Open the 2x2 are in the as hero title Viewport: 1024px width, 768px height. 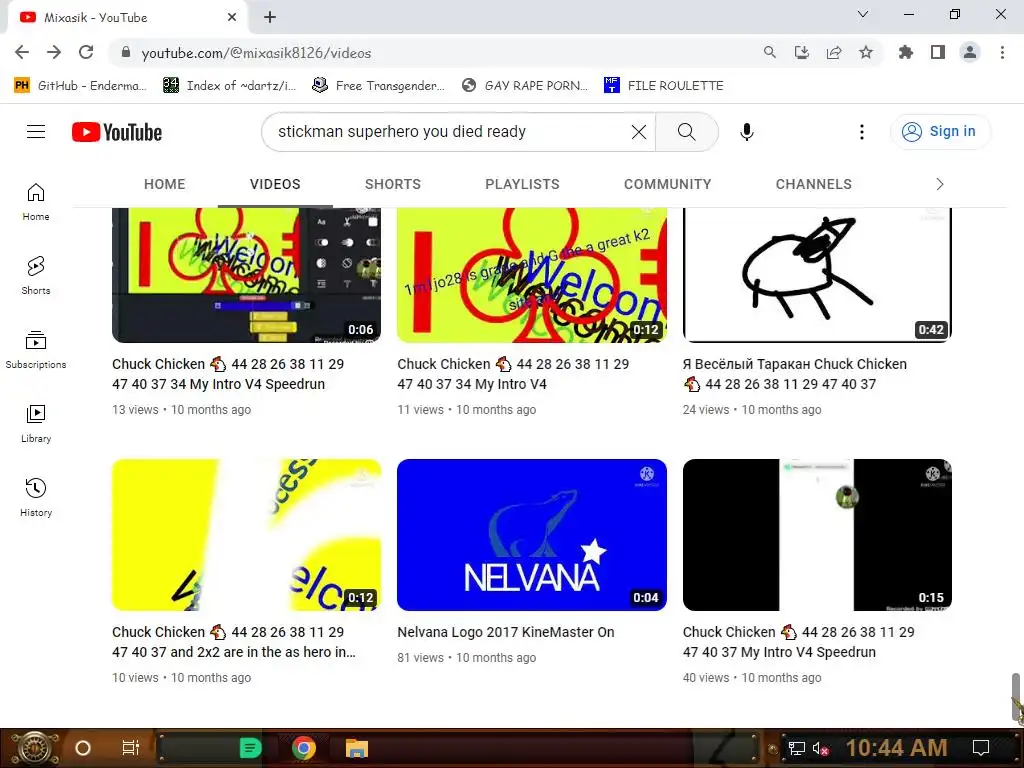(x=234, y=642)
